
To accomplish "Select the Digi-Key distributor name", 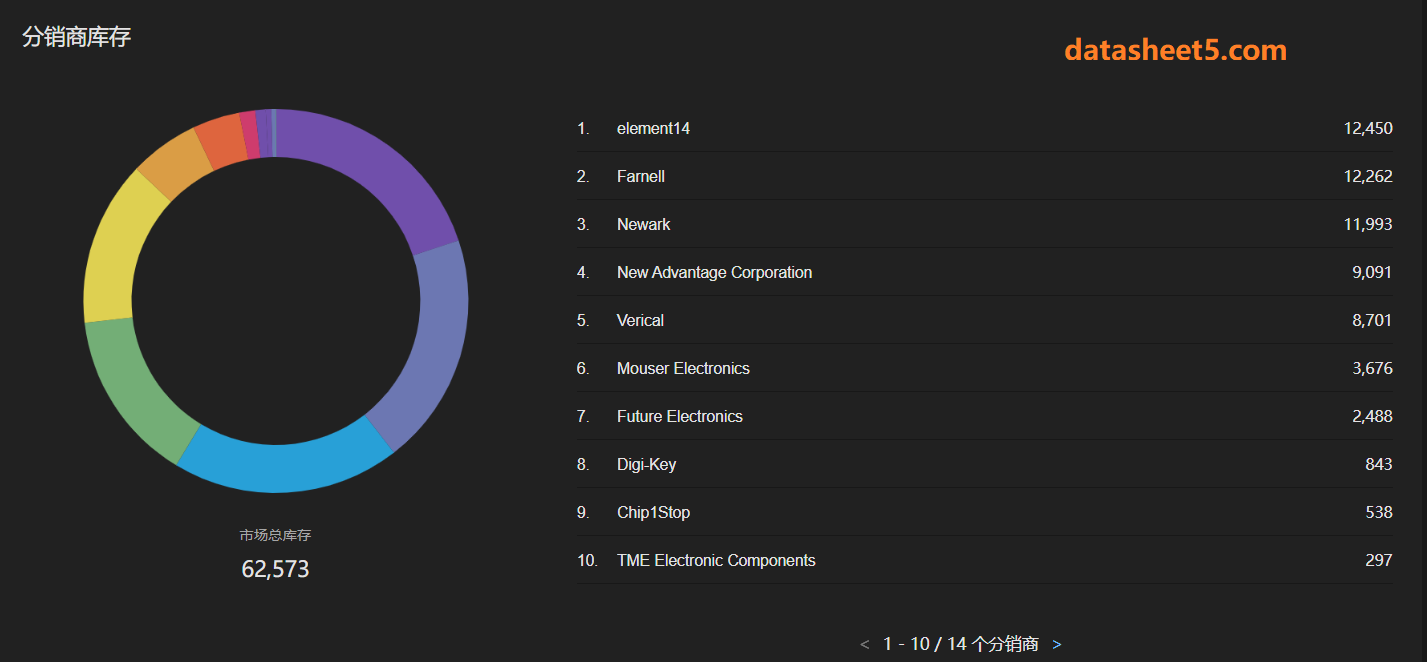I will pyautogui.click(x=647, y=464).
